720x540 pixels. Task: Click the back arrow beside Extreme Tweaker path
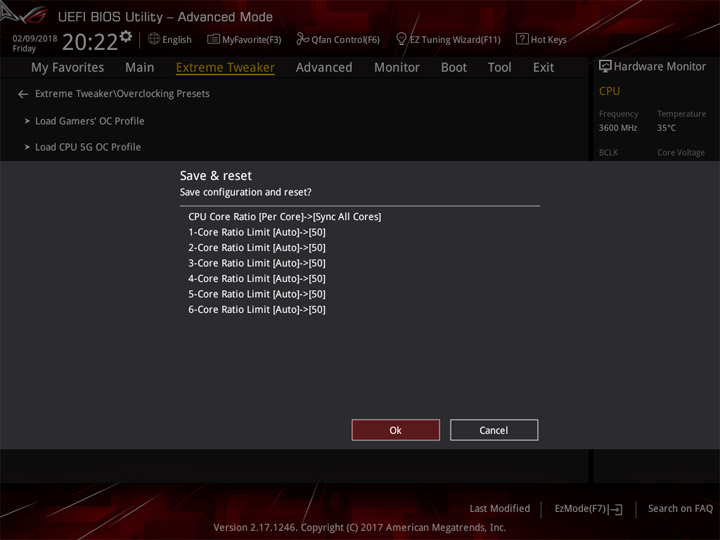click(x=23, y=94)
